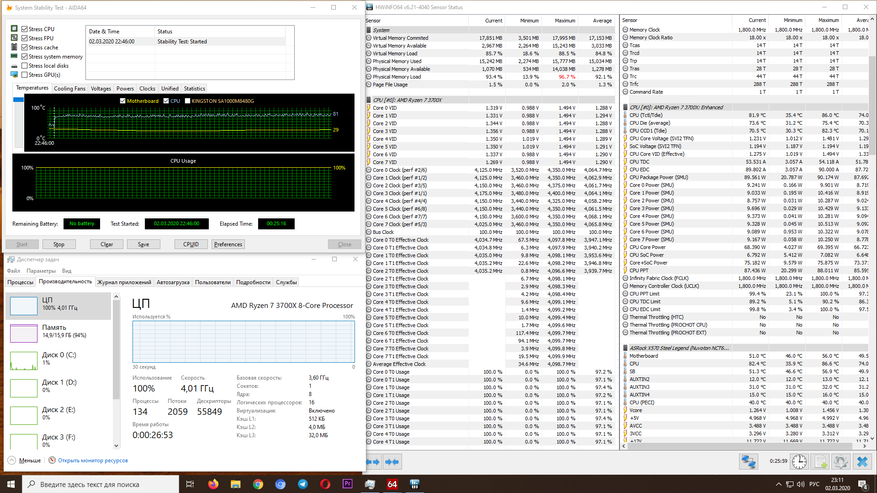Uncheck the Stress system memory checkbox

tap(25, 57)
